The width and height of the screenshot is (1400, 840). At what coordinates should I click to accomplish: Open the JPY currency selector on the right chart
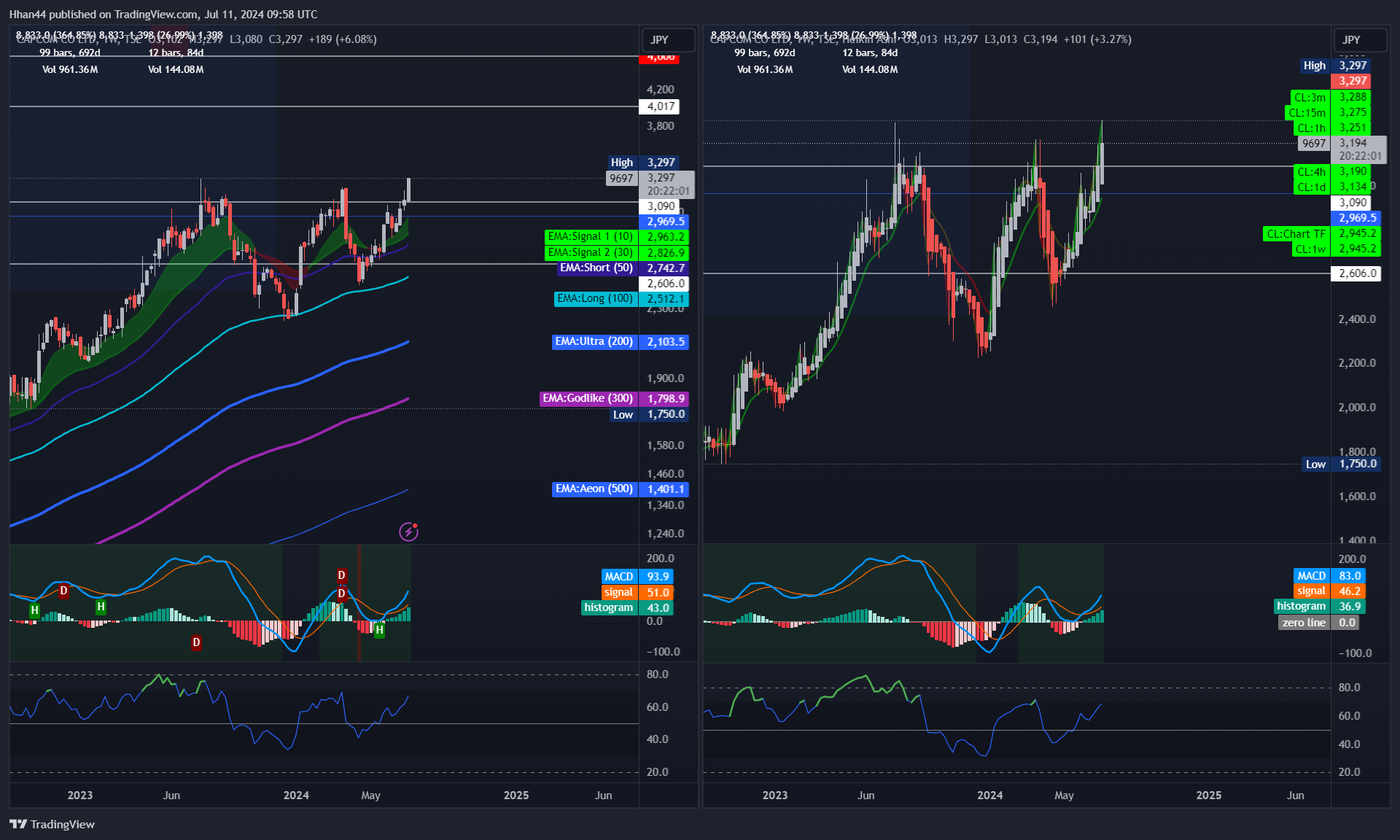click(1360, 40)
